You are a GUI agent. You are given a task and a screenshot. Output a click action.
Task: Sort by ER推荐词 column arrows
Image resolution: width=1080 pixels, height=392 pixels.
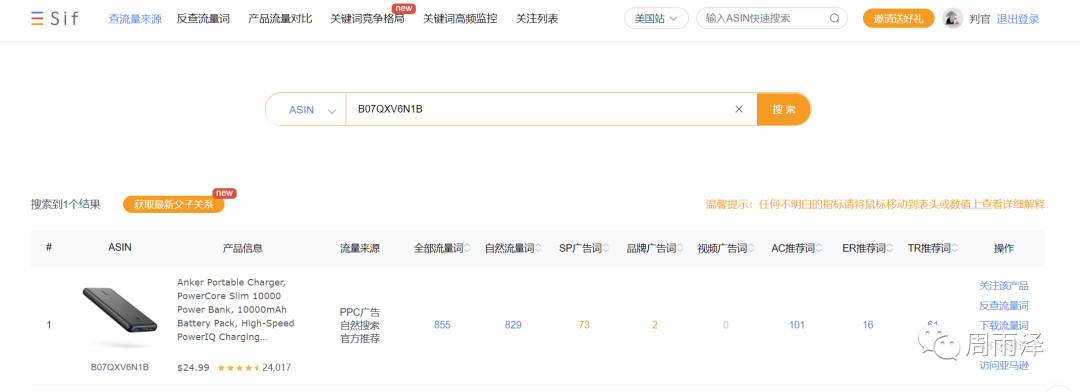890,248
